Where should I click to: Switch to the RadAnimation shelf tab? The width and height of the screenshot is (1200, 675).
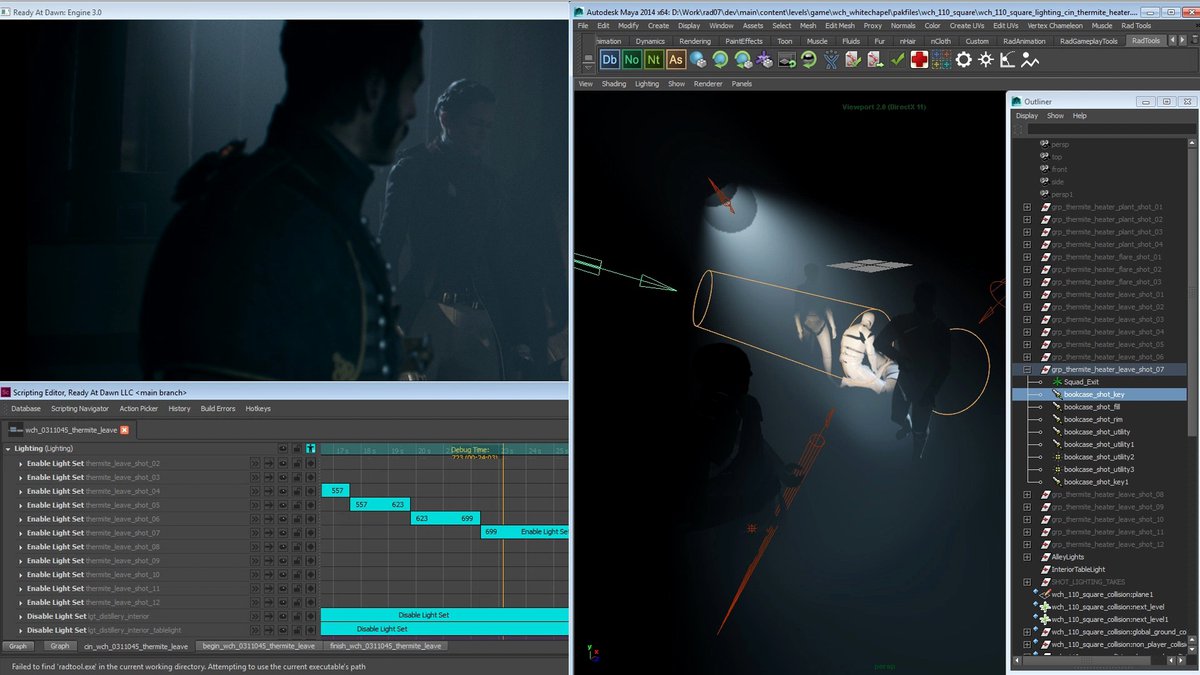(1023, 41)
